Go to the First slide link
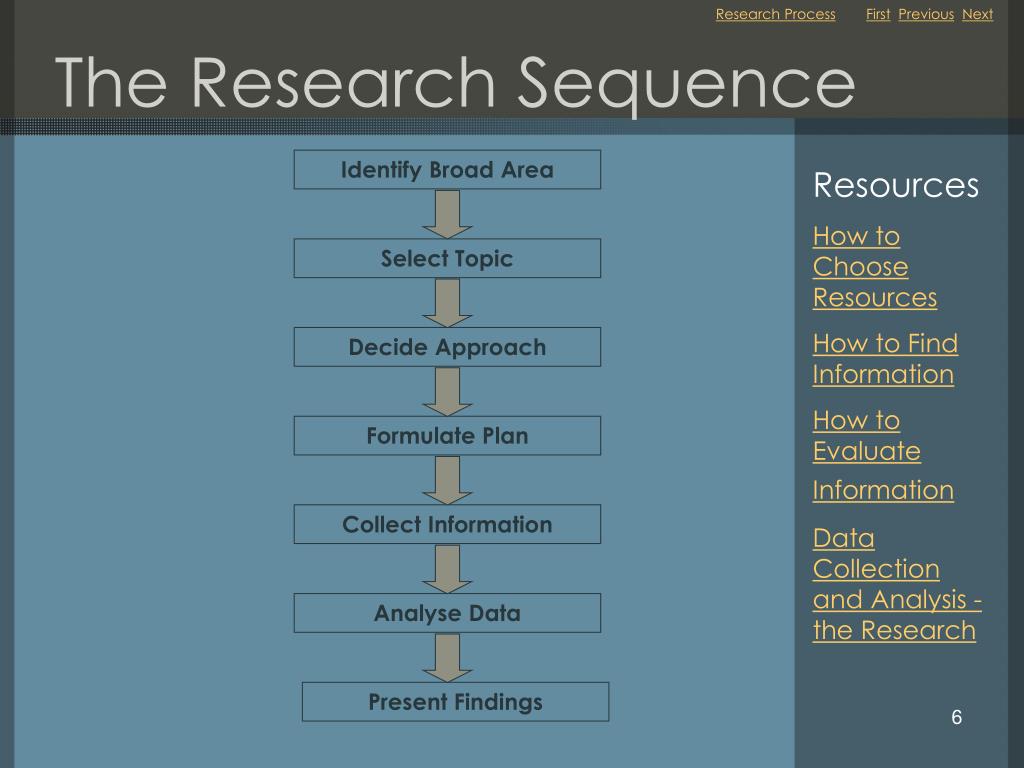 tap(878, 14)
